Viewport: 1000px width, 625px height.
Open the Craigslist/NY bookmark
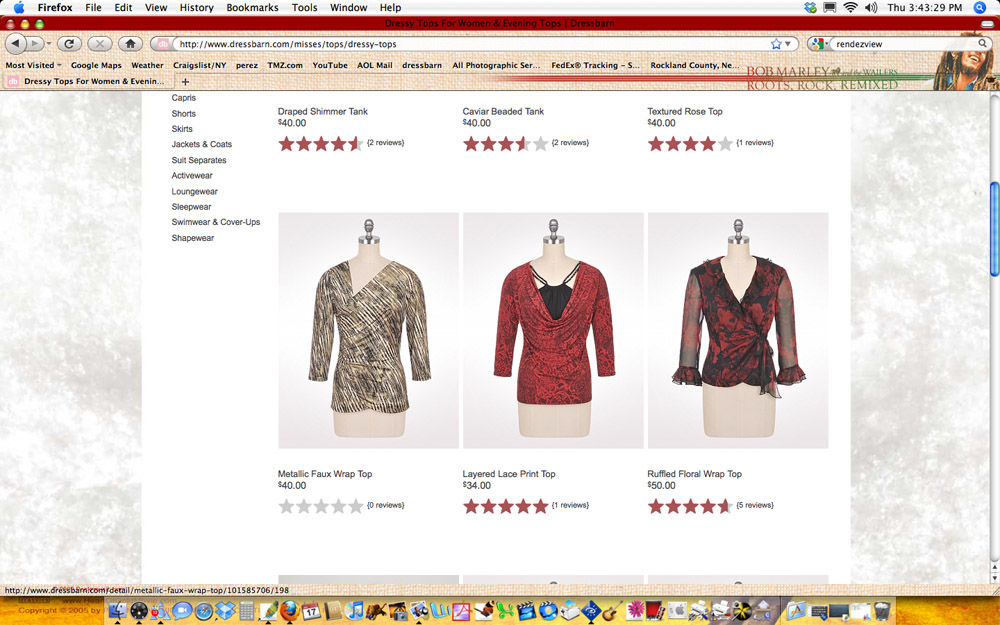pos(200,65)
